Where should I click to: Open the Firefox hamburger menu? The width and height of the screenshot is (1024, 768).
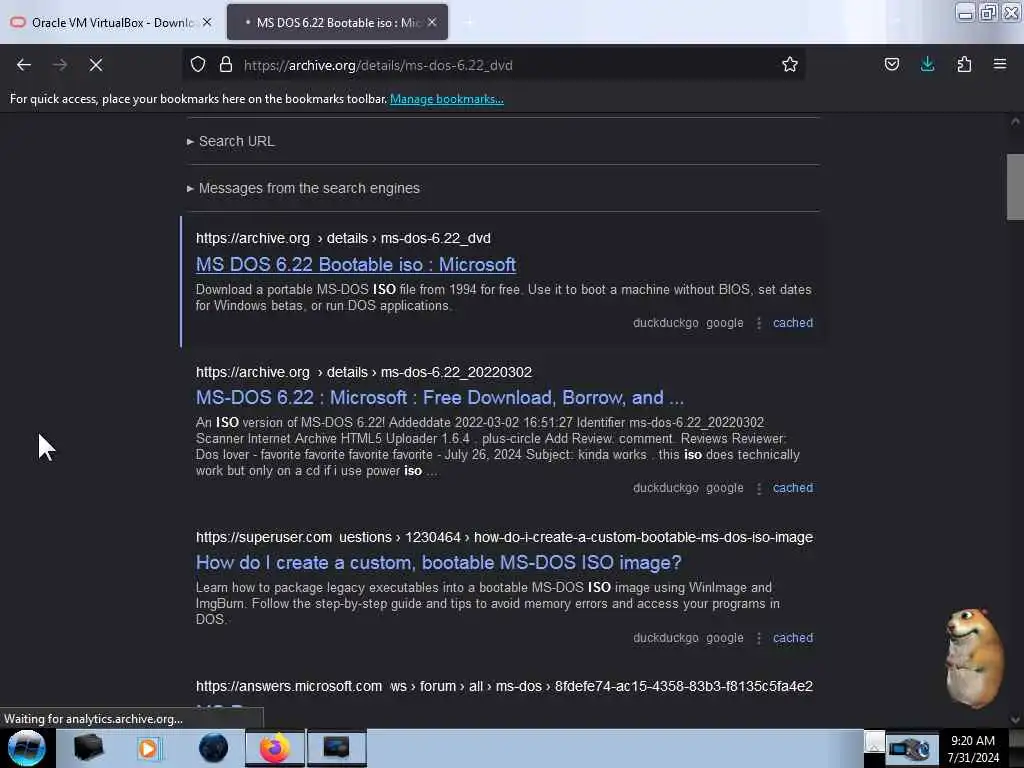point(1000,64)
